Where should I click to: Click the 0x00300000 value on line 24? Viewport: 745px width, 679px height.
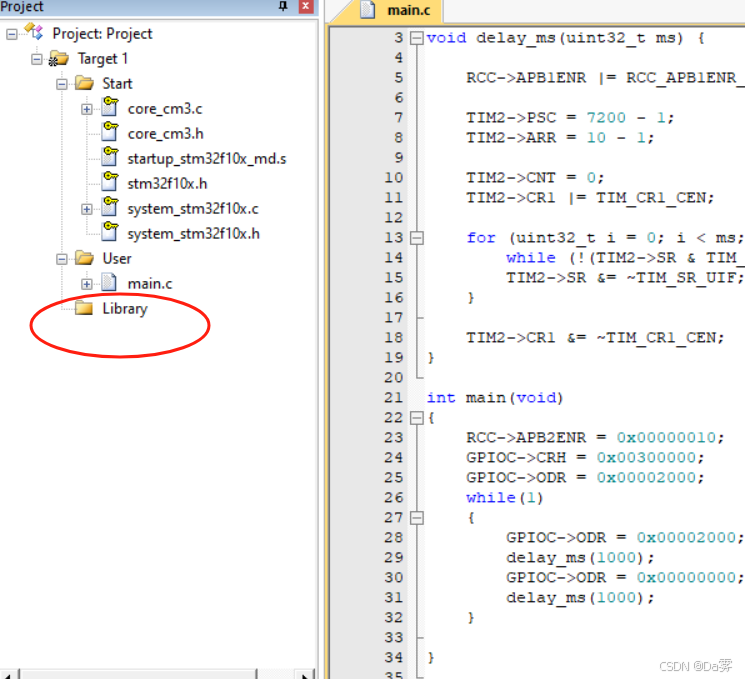point(646,458)
